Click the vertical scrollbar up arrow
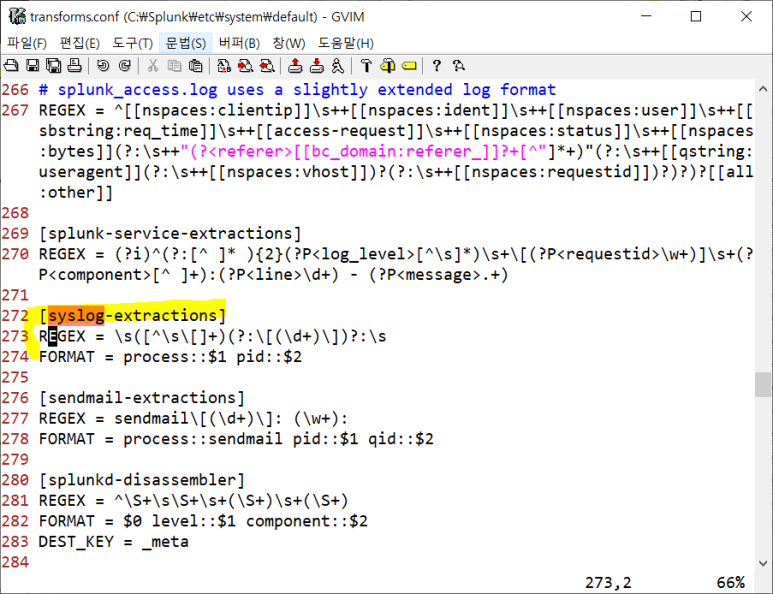The image size is (773, 594). pyautogui.click(x=763, y=89)
